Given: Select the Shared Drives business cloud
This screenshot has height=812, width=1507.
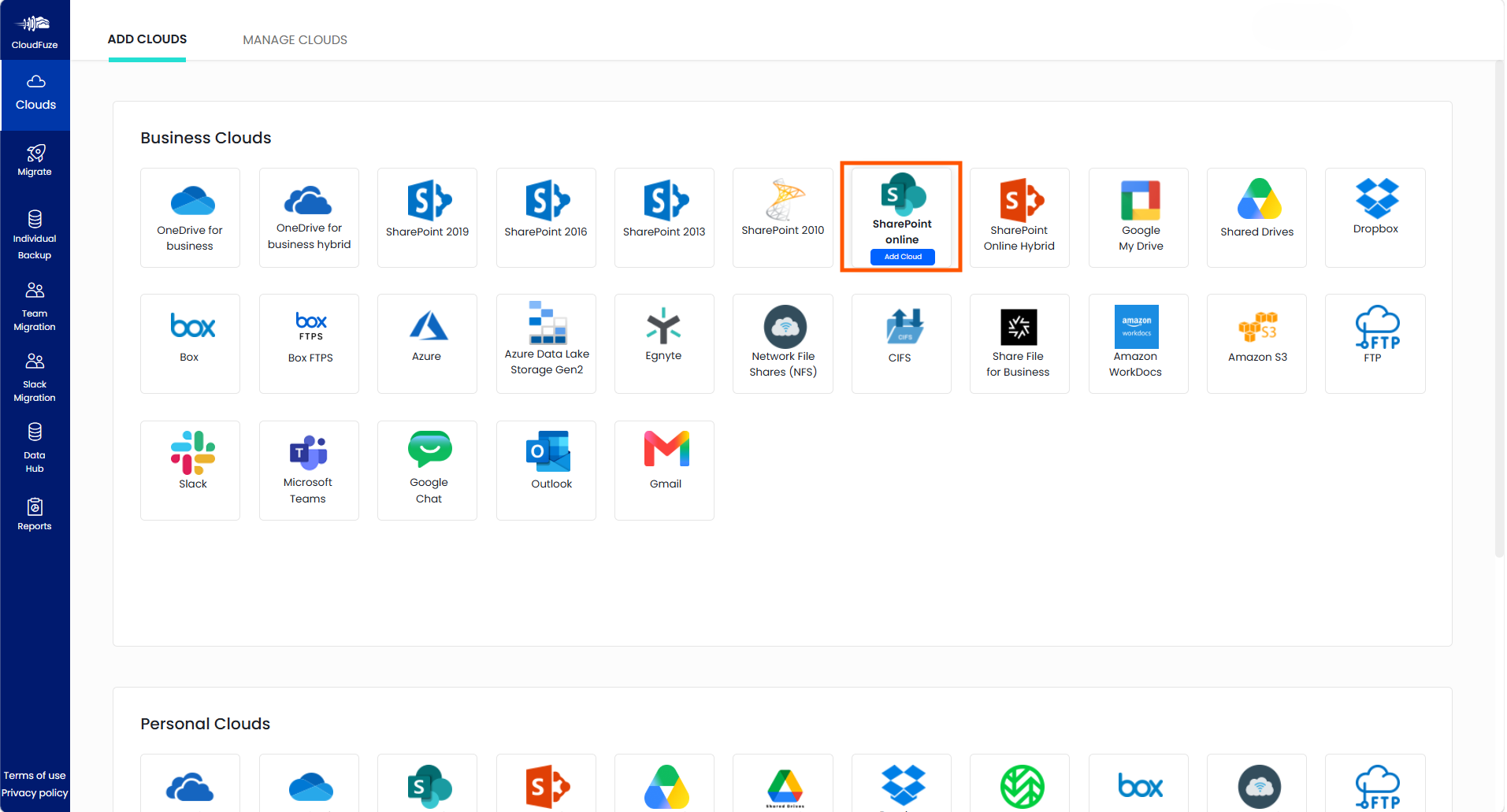Looking at the screenshot, I should (1256, 217).
